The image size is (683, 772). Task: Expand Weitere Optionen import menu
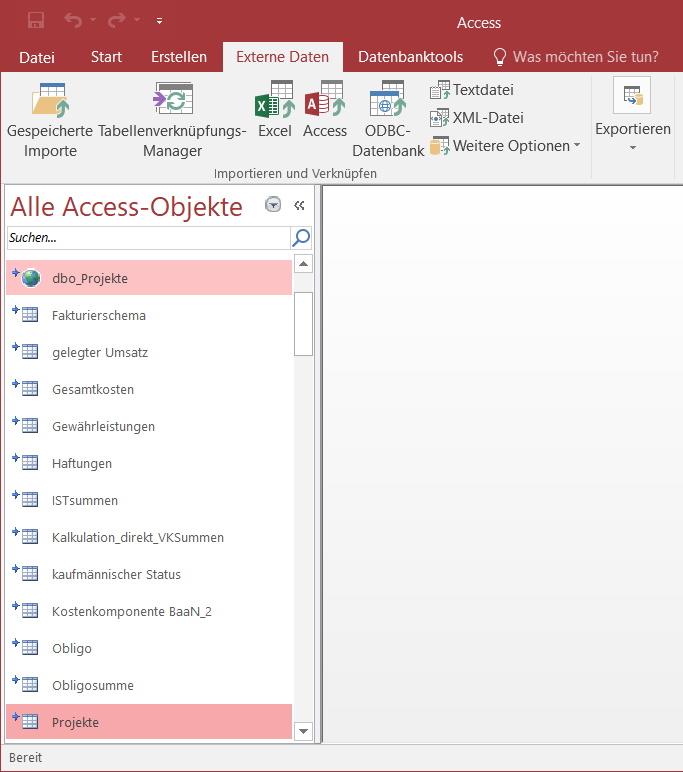(x=505, y=146)
